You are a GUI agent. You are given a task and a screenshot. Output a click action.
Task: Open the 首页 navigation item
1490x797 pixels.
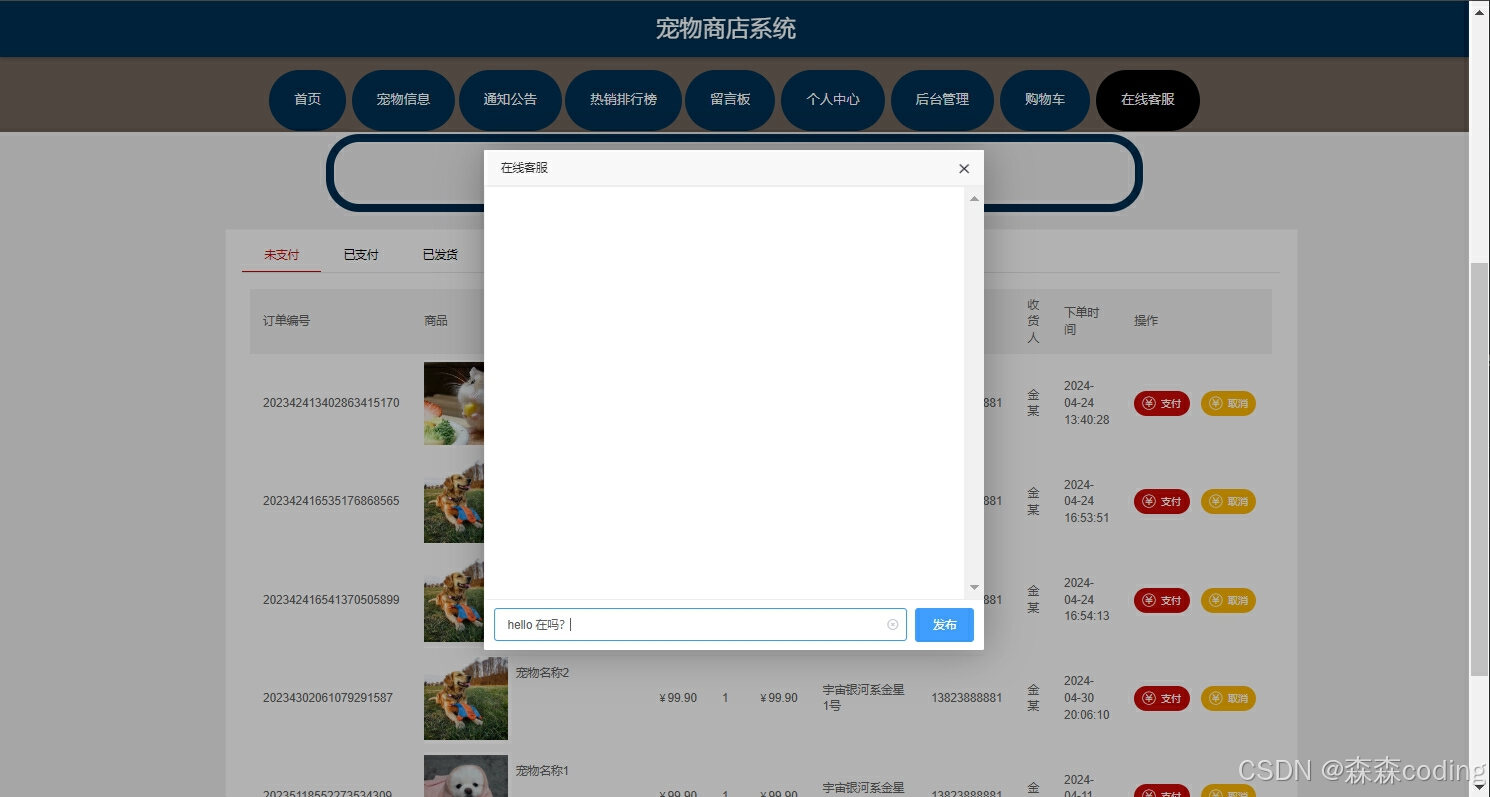tap(307, 100)
